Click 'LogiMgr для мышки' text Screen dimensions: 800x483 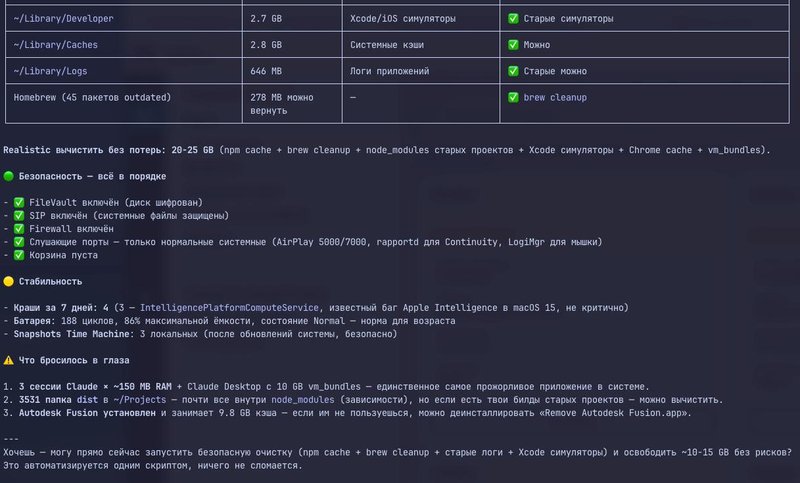click(x=553, y=242)
